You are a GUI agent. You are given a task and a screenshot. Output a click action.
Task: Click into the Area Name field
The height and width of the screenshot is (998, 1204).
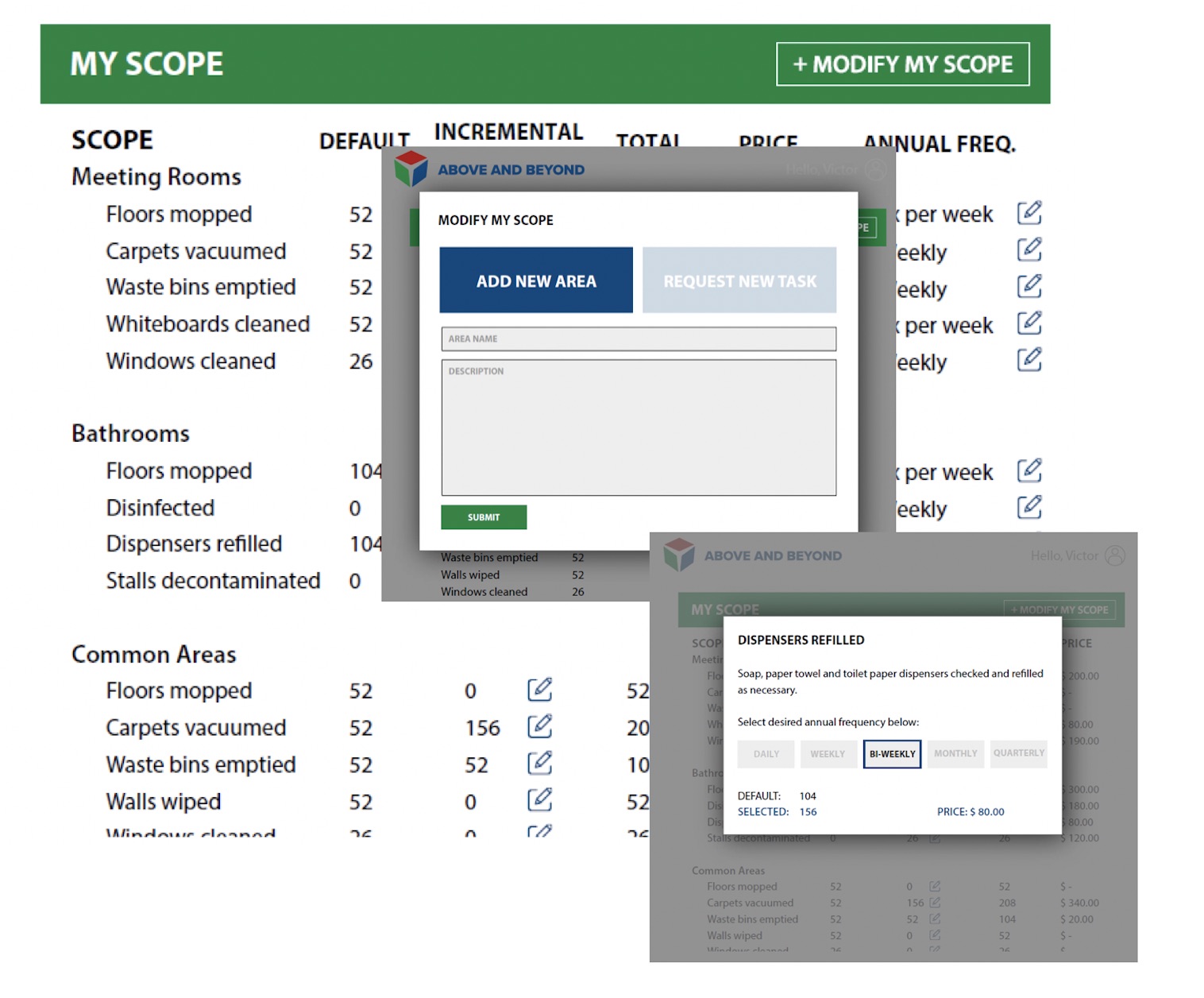click(639, 338)
